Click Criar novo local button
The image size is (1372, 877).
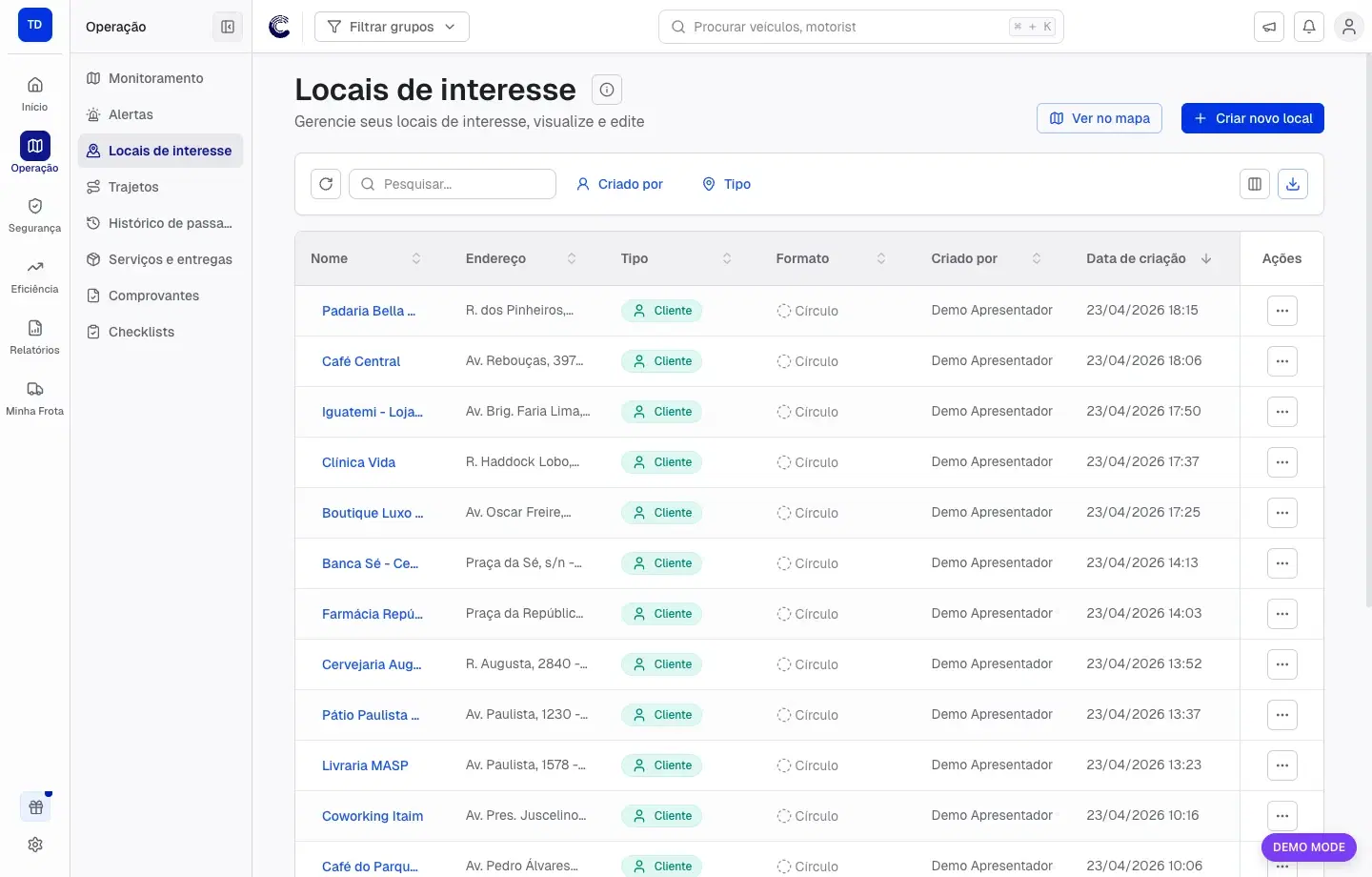1253,118
